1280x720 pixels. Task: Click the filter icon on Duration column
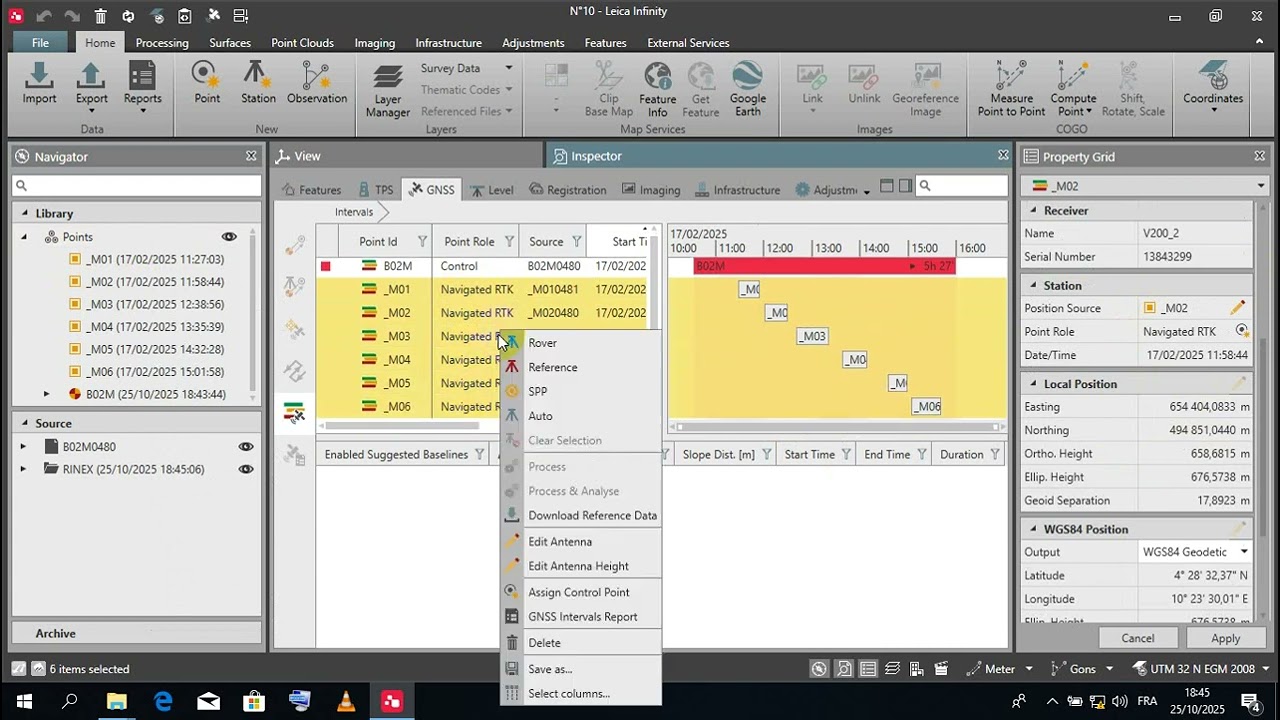coord(995,455)
